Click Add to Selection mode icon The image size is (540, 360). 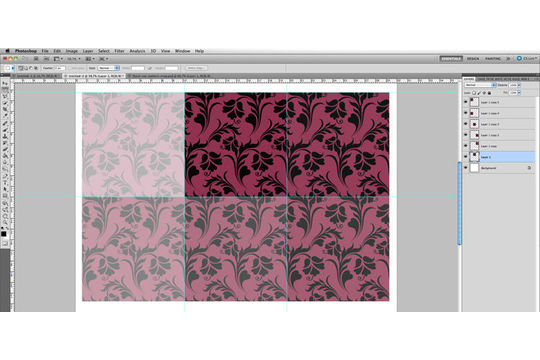point(26,68)
